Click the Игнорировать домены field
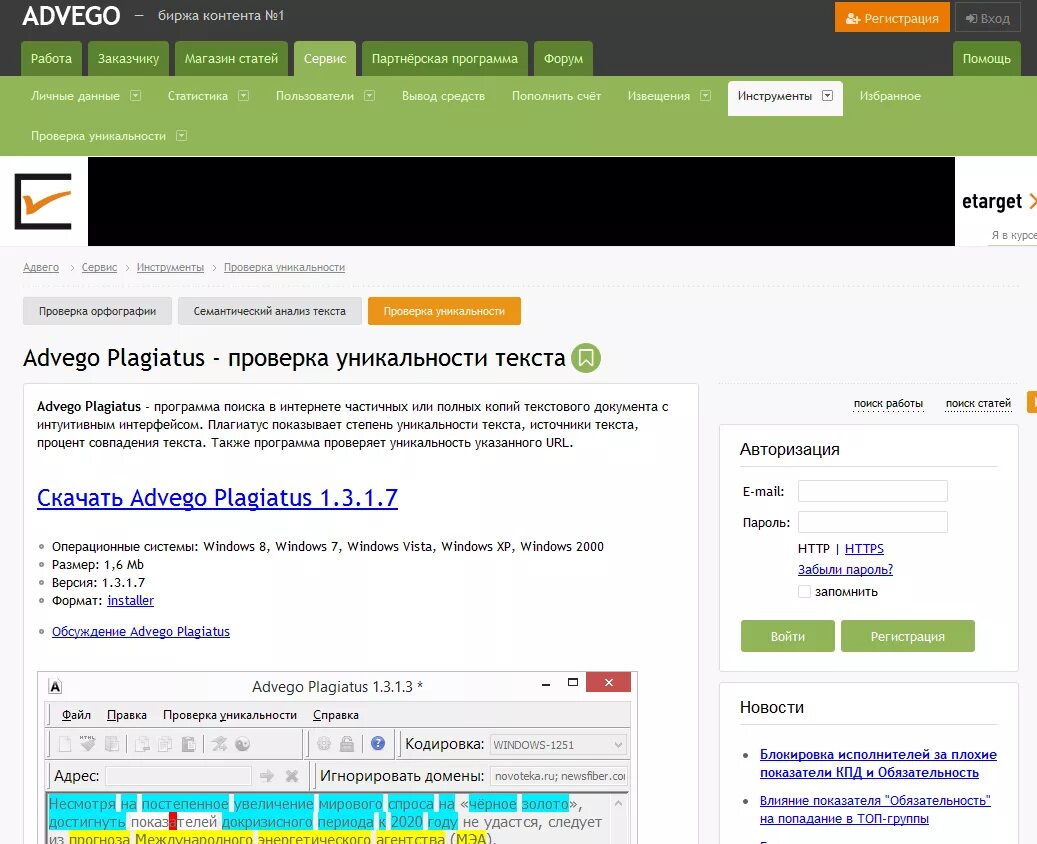This screenshot has height=844, width=1037. click(558, 776)
